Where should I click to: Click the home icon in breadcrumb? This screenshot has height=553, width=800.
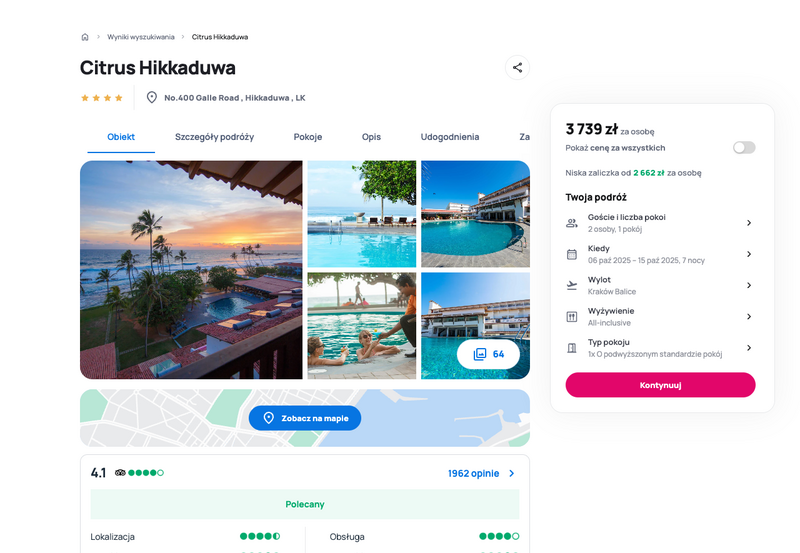point(85,37)
